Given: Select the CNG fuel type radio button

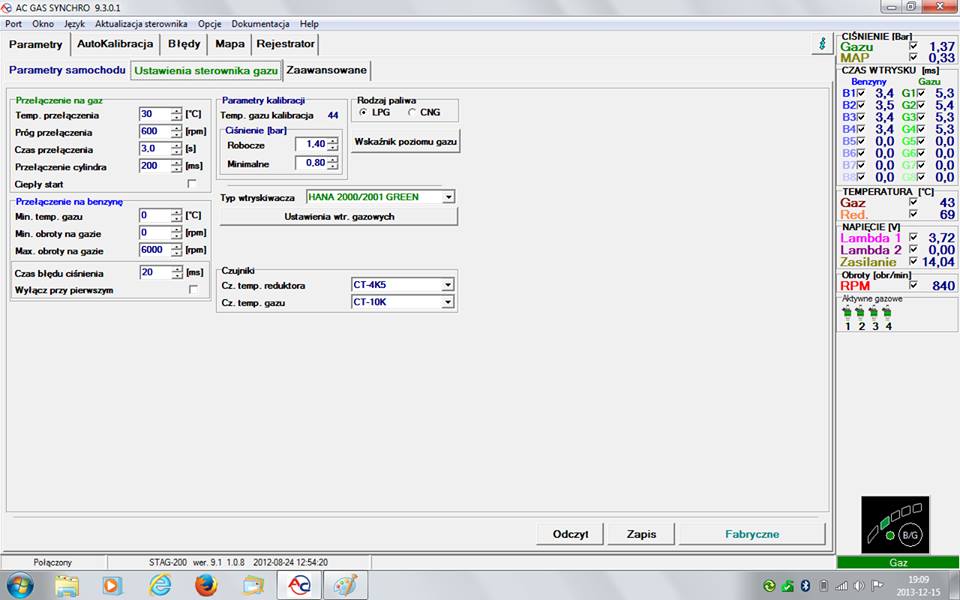Looking at the screenshot, I should (413, 112).
